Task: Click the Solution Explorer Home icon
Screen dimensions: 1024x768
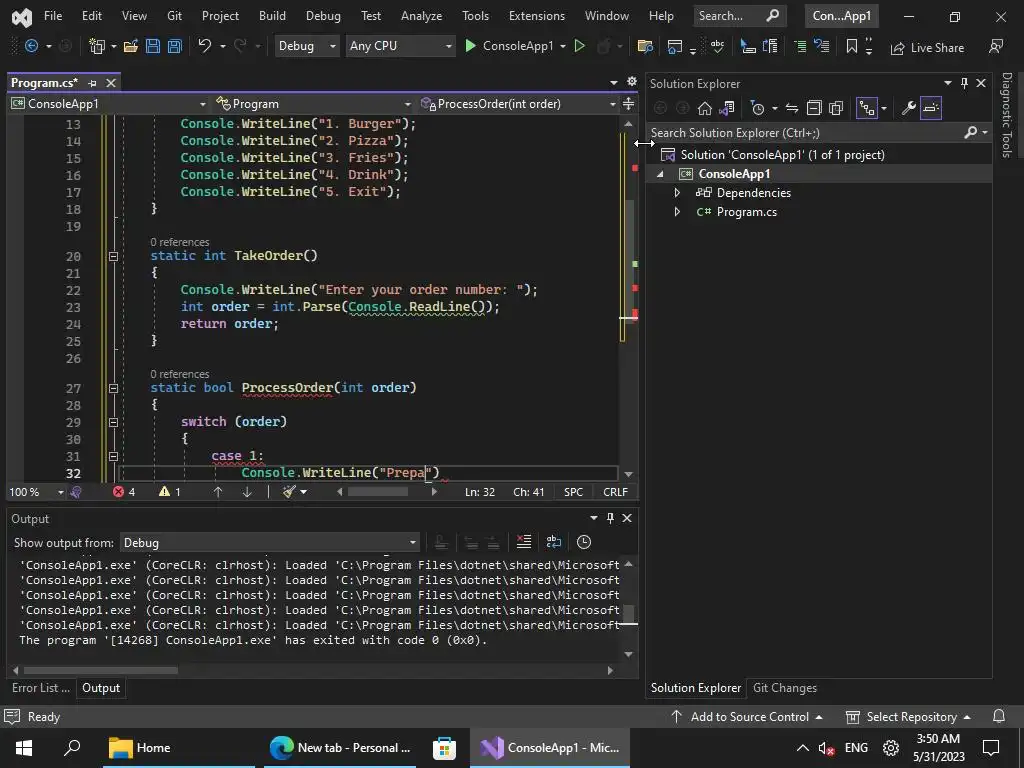Action: coord(705,108)
